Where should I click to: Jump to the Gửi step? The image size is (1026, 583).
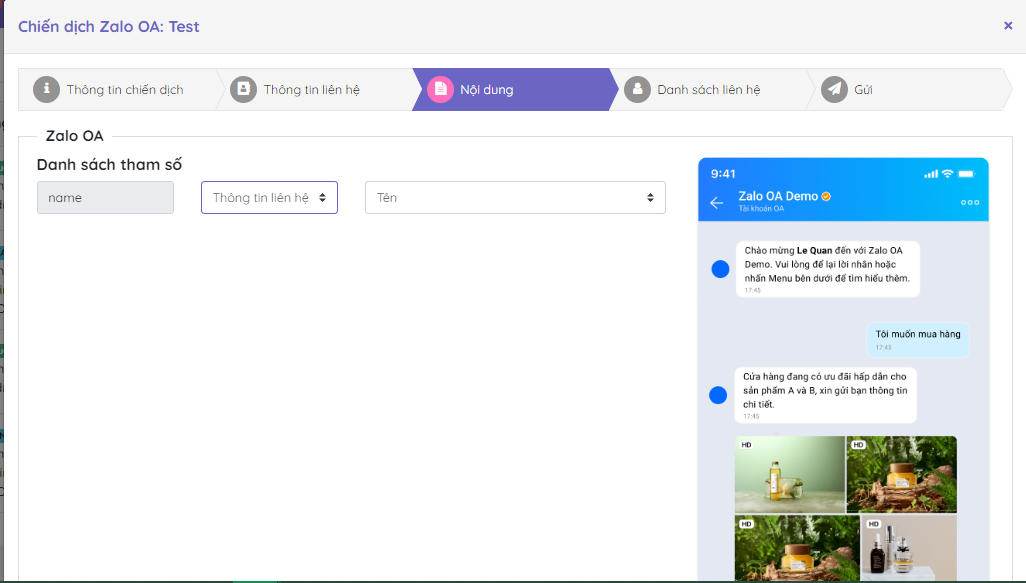click(910, 90)
